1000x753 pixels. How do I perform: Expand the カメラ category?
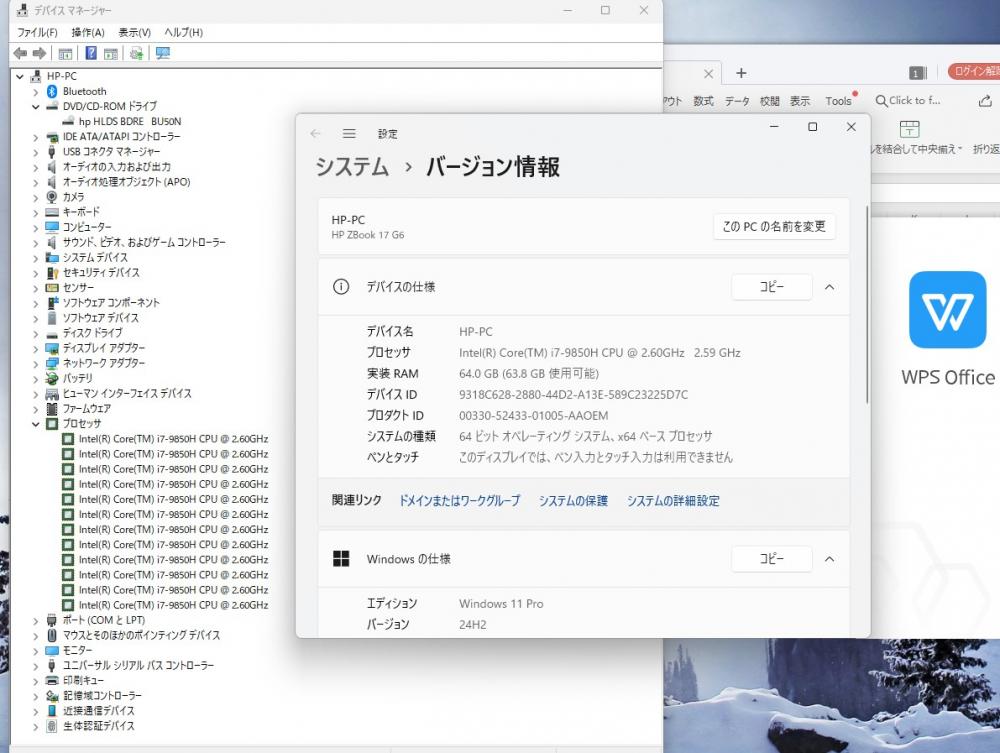tap(36, 198)
